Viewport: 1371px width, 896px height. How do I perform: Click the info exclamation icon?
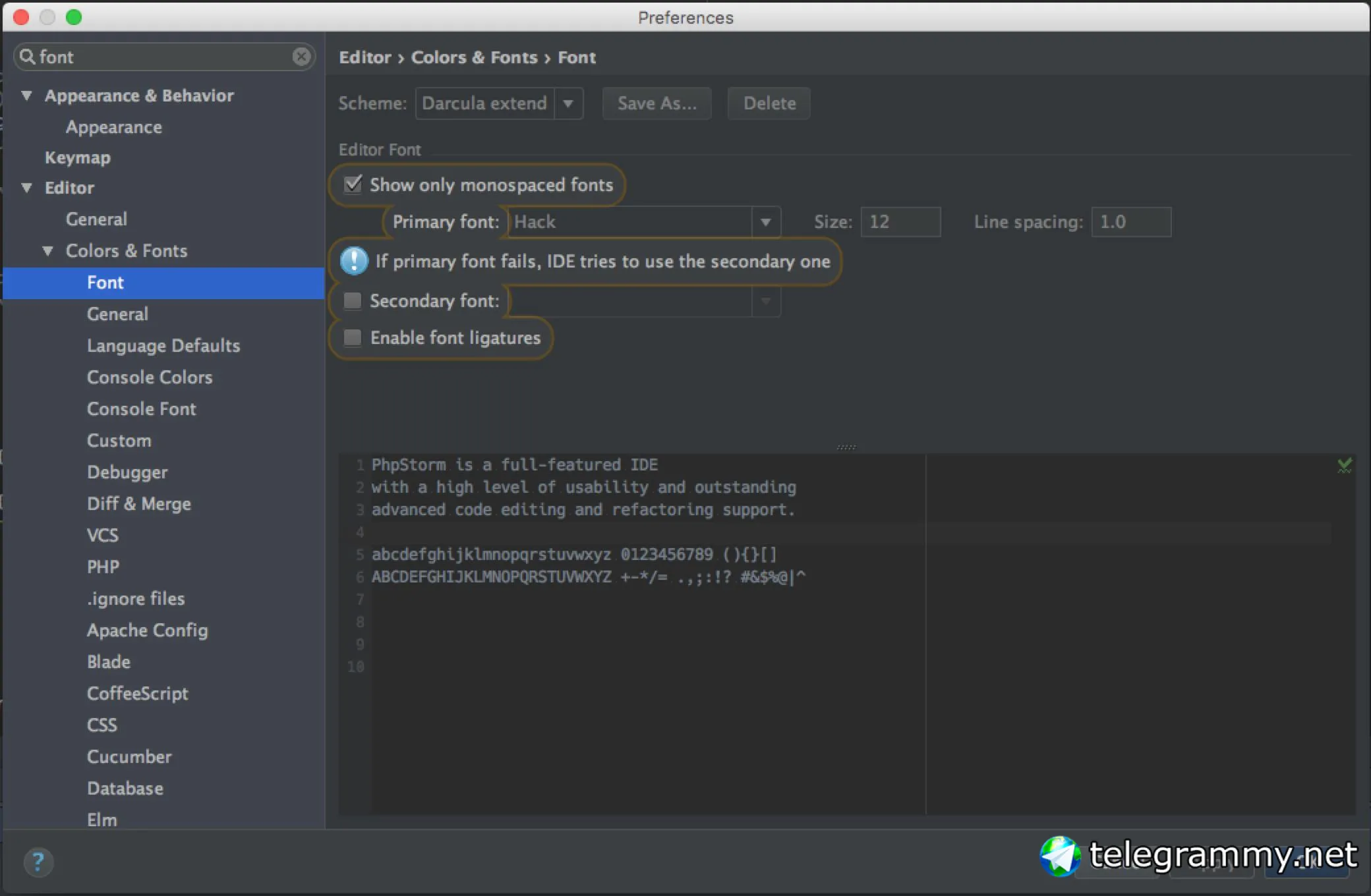tap(354, 261)
